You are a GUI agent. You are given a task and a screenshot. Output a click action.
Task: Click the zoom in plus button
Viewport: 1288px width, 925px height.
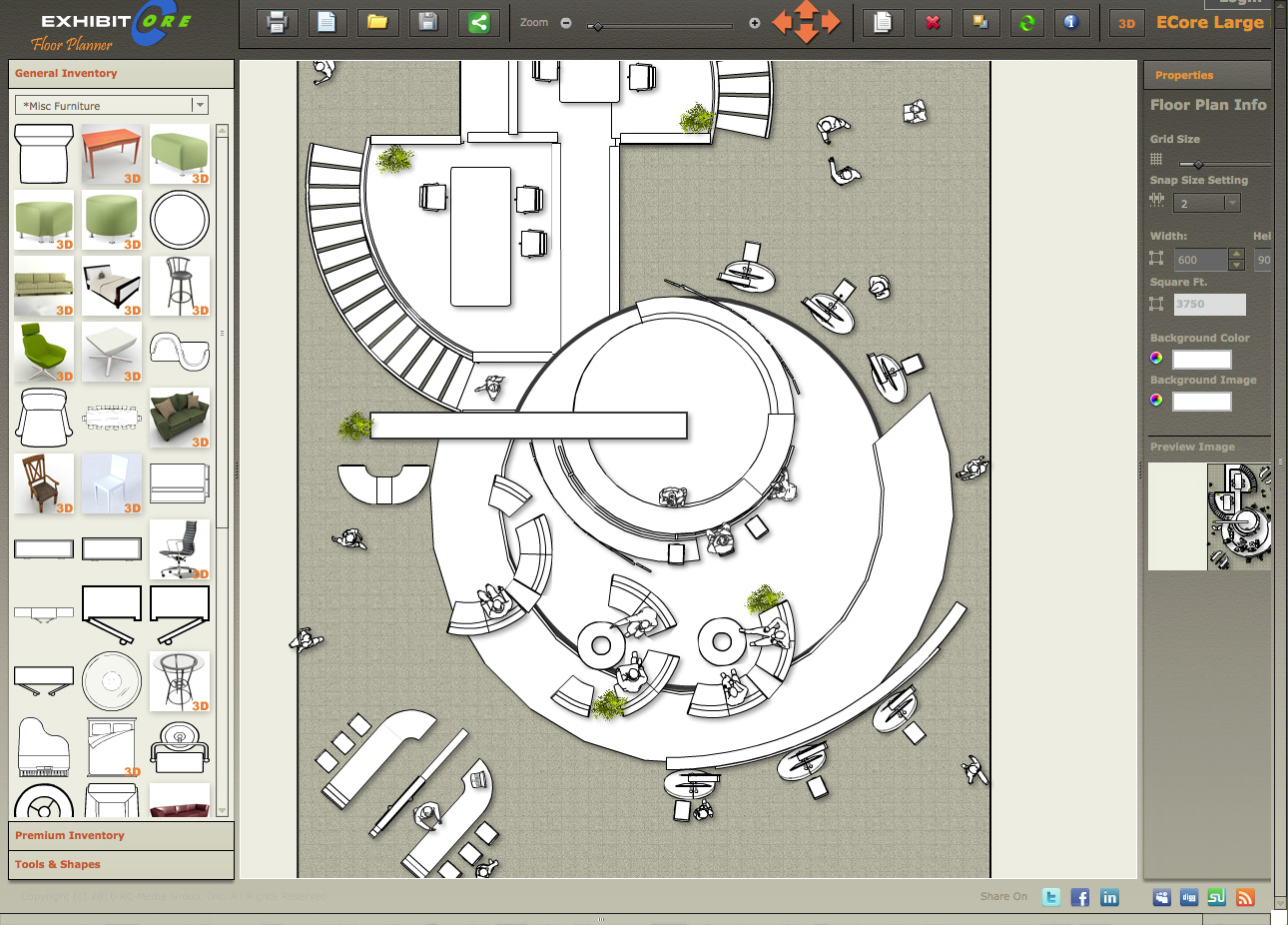coord(755,23)
